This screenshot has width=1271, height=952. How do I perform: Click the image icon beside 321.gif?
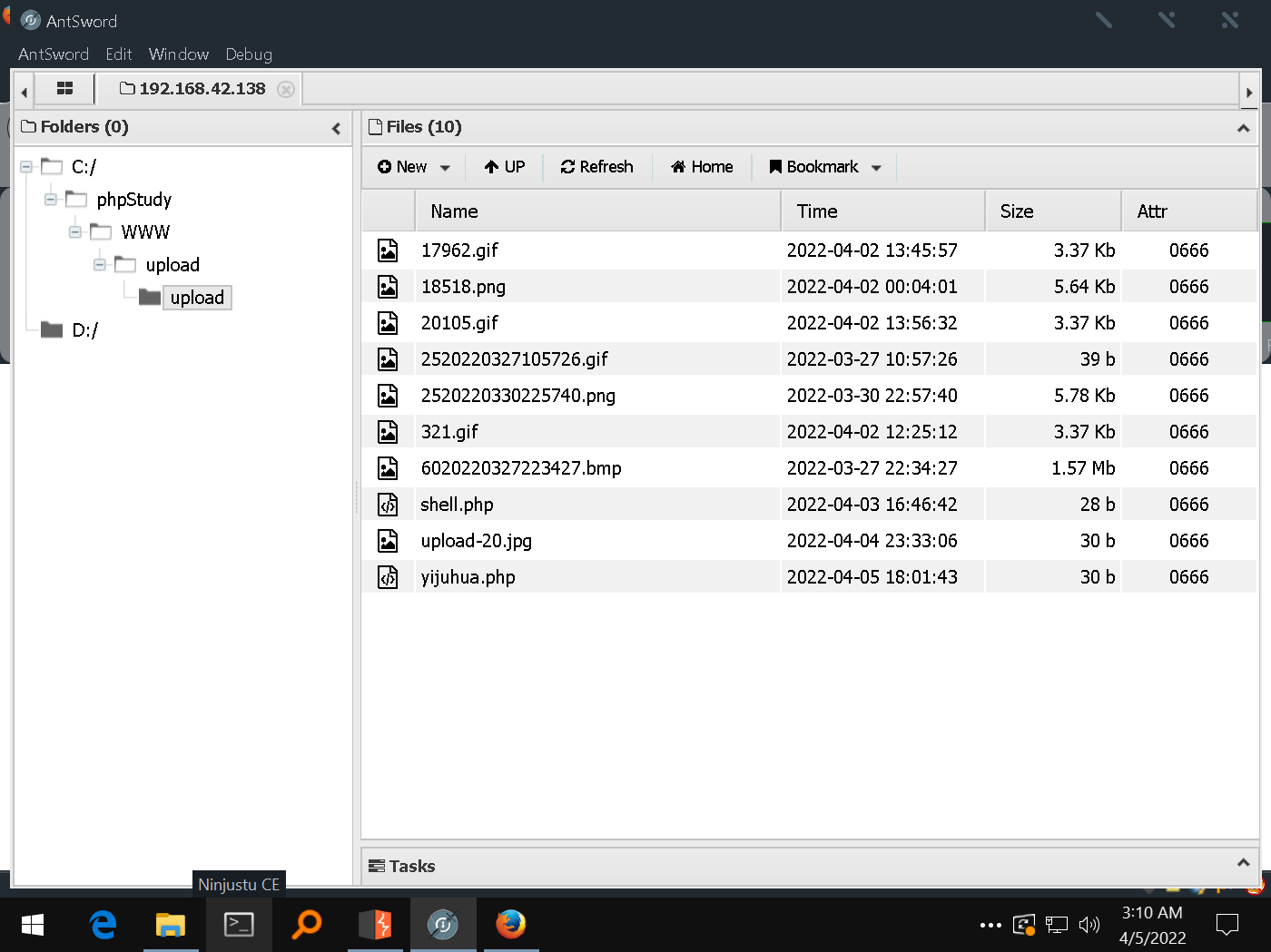pyautogui.click(x=388, y=432)
